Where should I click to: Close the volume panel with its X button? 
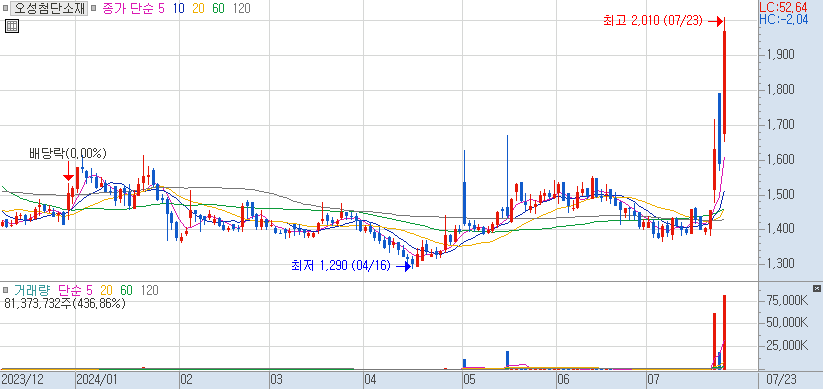(817, 288)
